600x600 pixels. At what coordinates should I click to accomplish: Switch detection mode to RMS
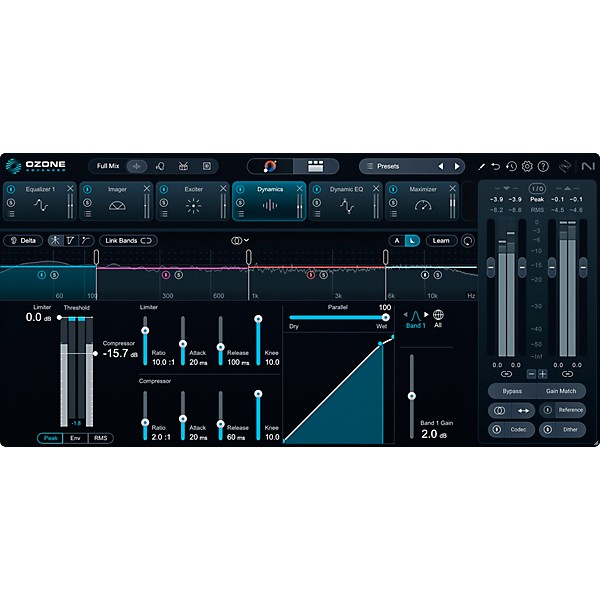click(101, 438)
